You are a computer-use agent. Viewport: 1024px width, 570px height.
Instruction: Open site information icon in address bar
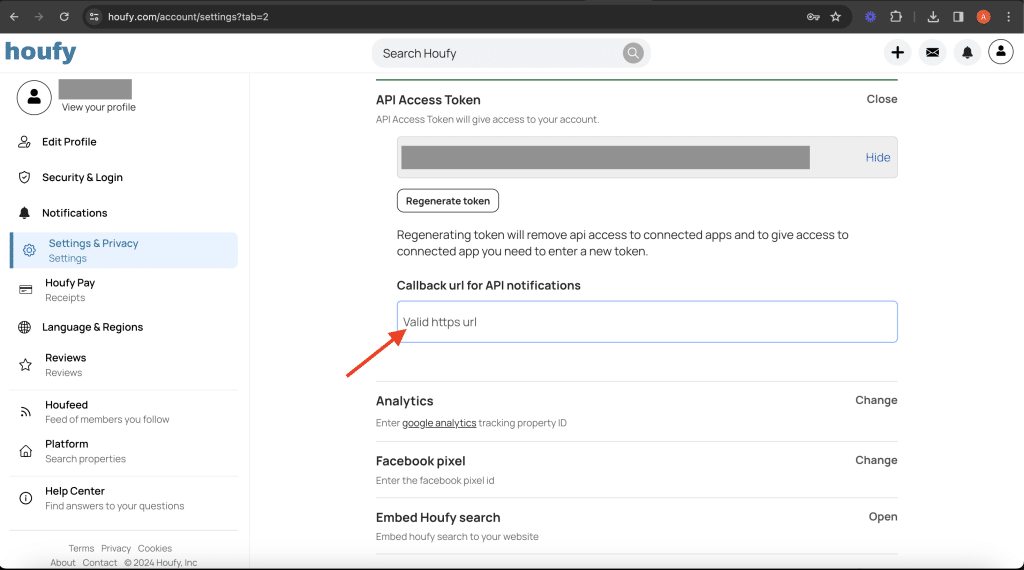[94, 17]
